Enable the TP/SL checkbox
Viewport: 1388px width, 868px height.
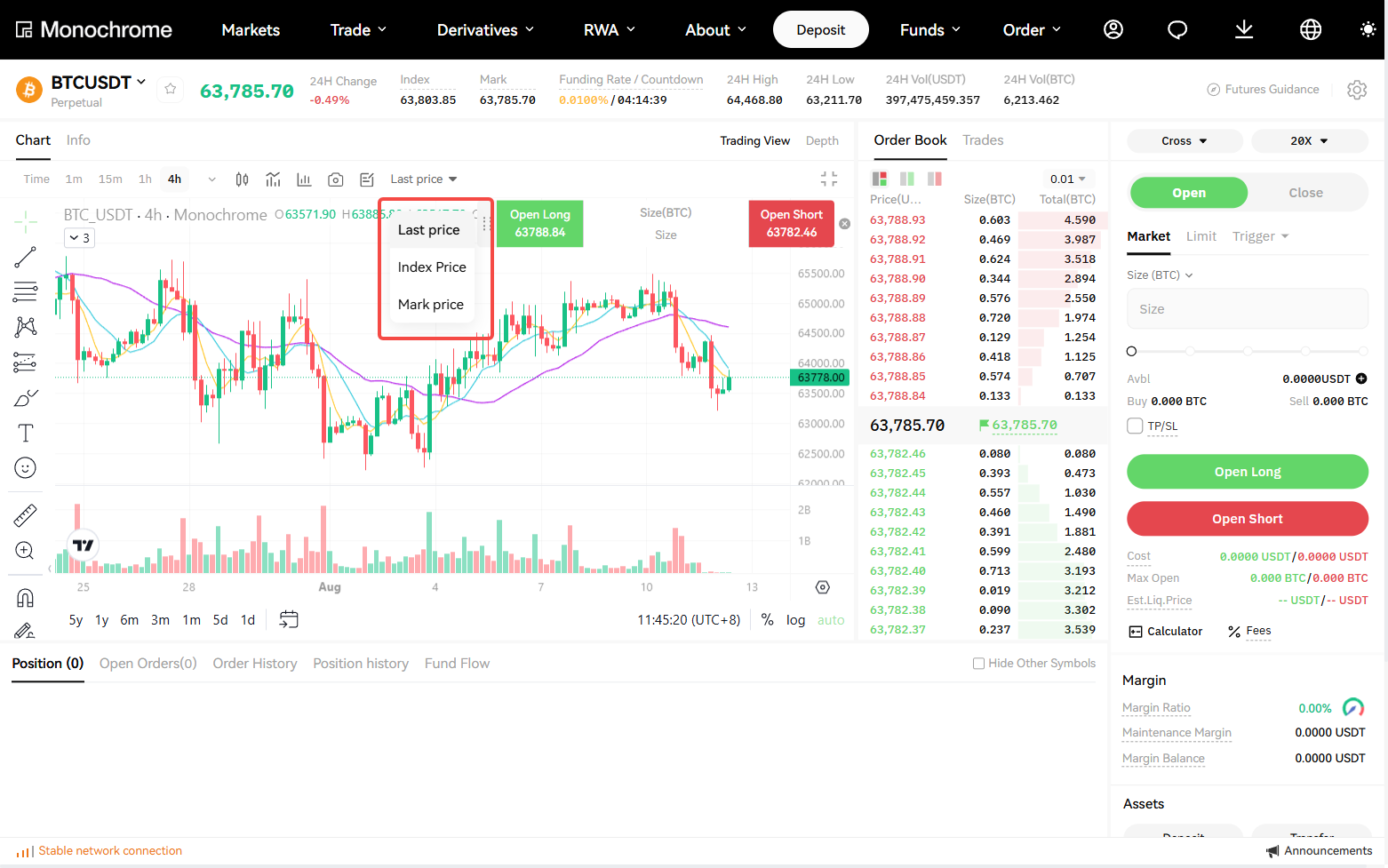pos(1135,426)
